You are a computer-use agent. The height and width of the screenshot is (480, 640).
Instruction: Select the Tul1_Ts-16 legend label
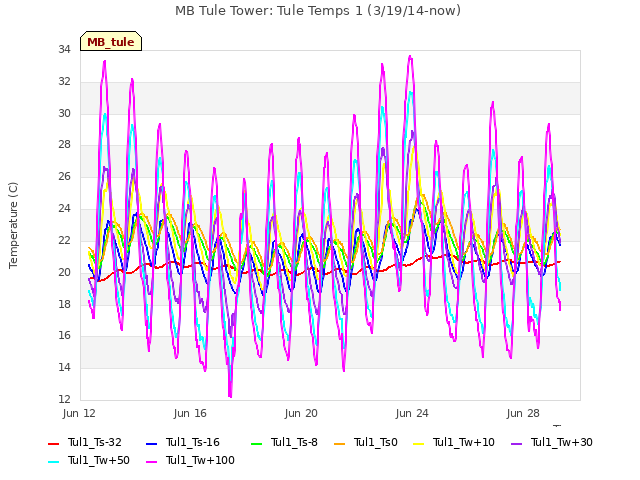193,442
